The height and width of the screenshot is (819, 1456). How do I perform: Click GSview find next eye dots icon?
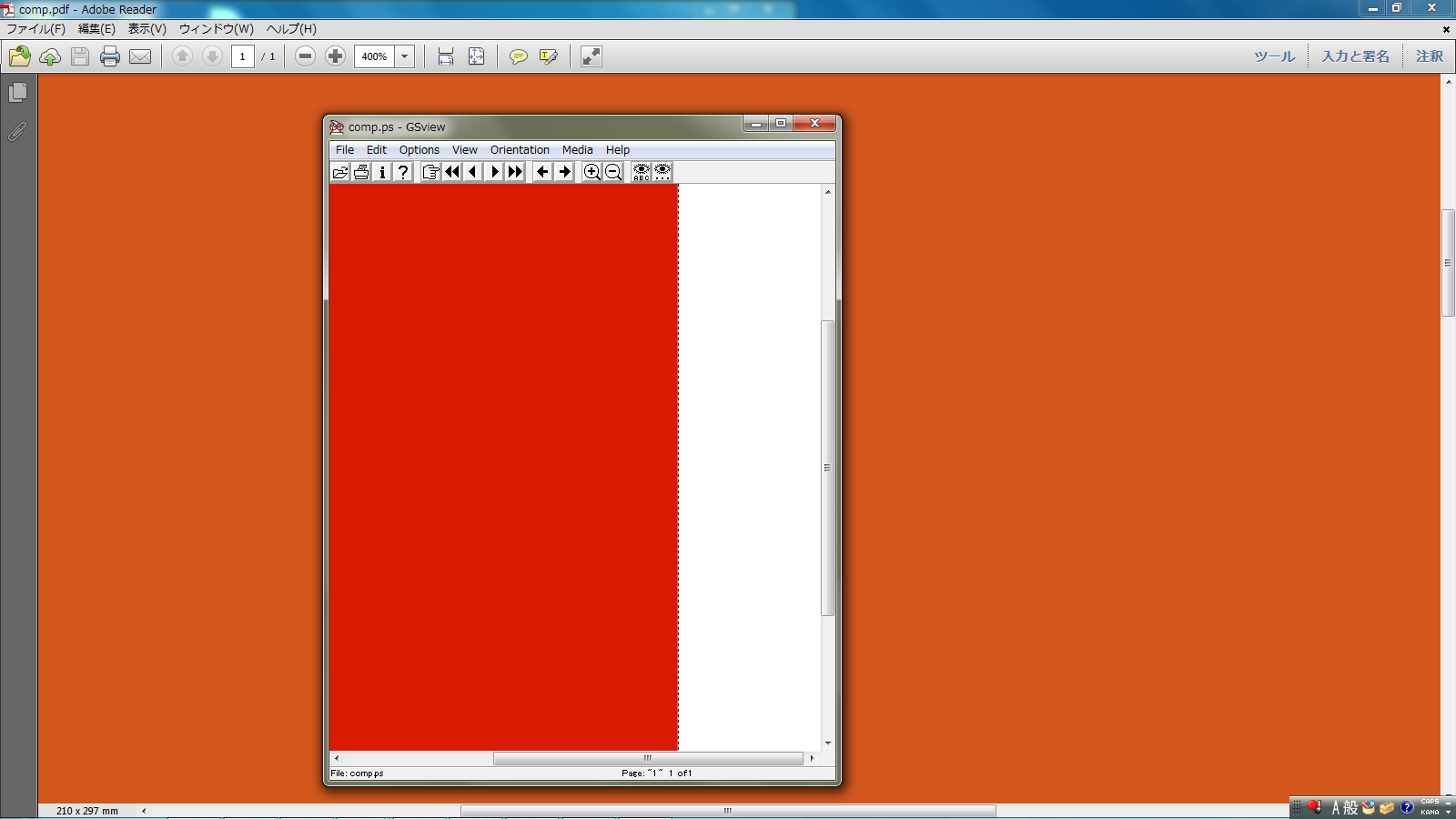tap(662, 172)
